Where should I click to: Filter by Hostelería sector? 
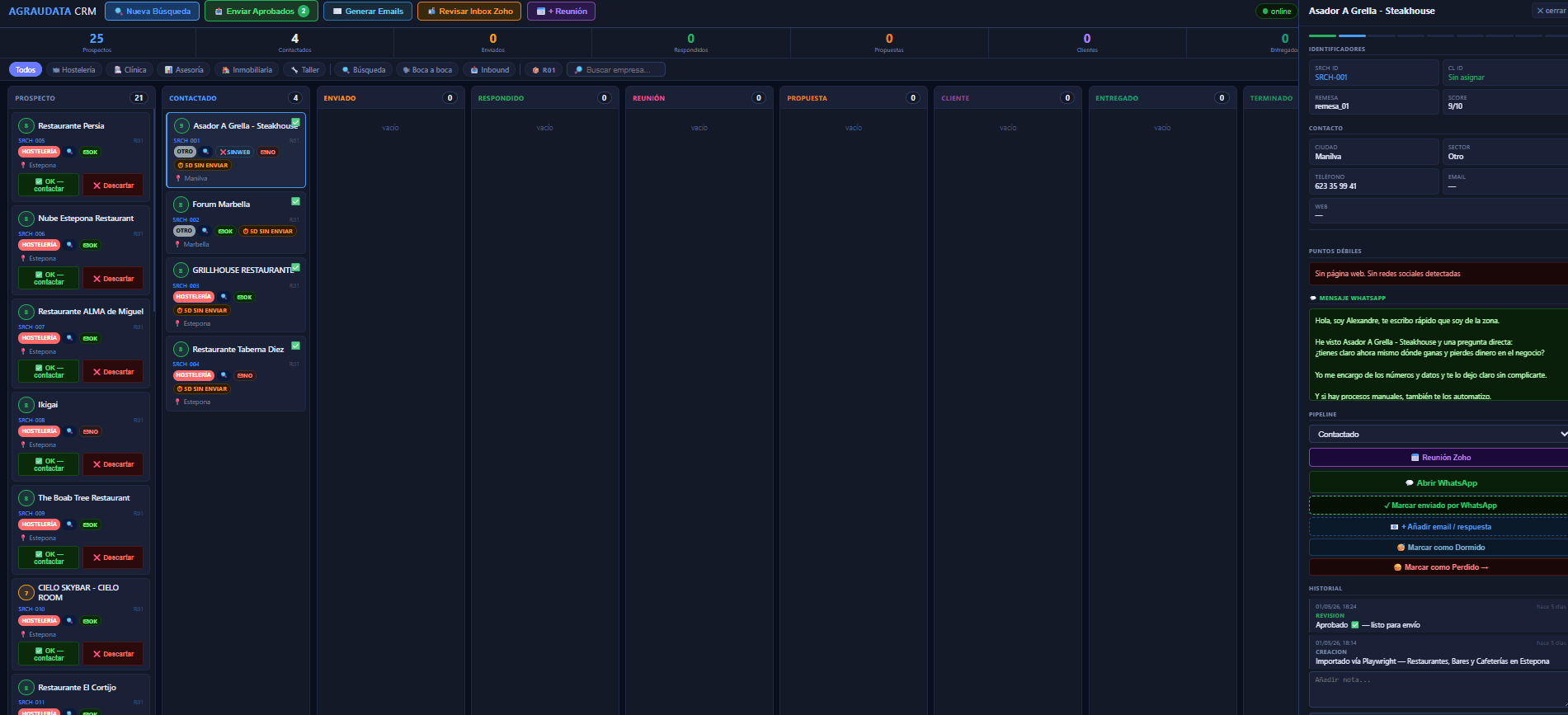[x=74, y=70]
